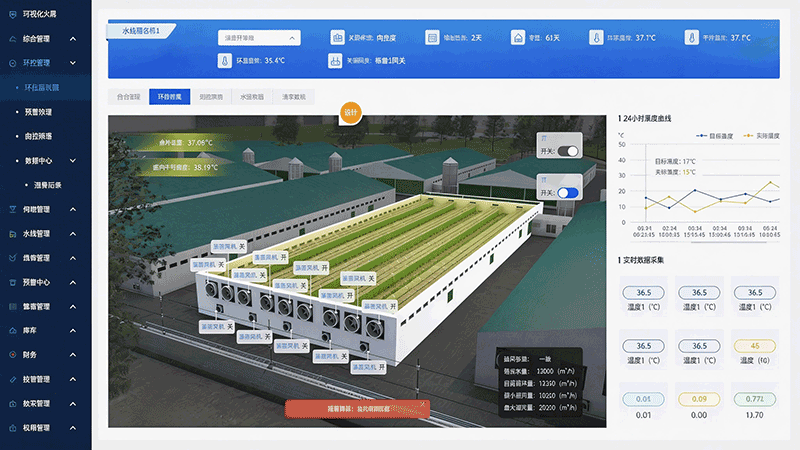Toggle the upper grey 开关 switch

568,151
